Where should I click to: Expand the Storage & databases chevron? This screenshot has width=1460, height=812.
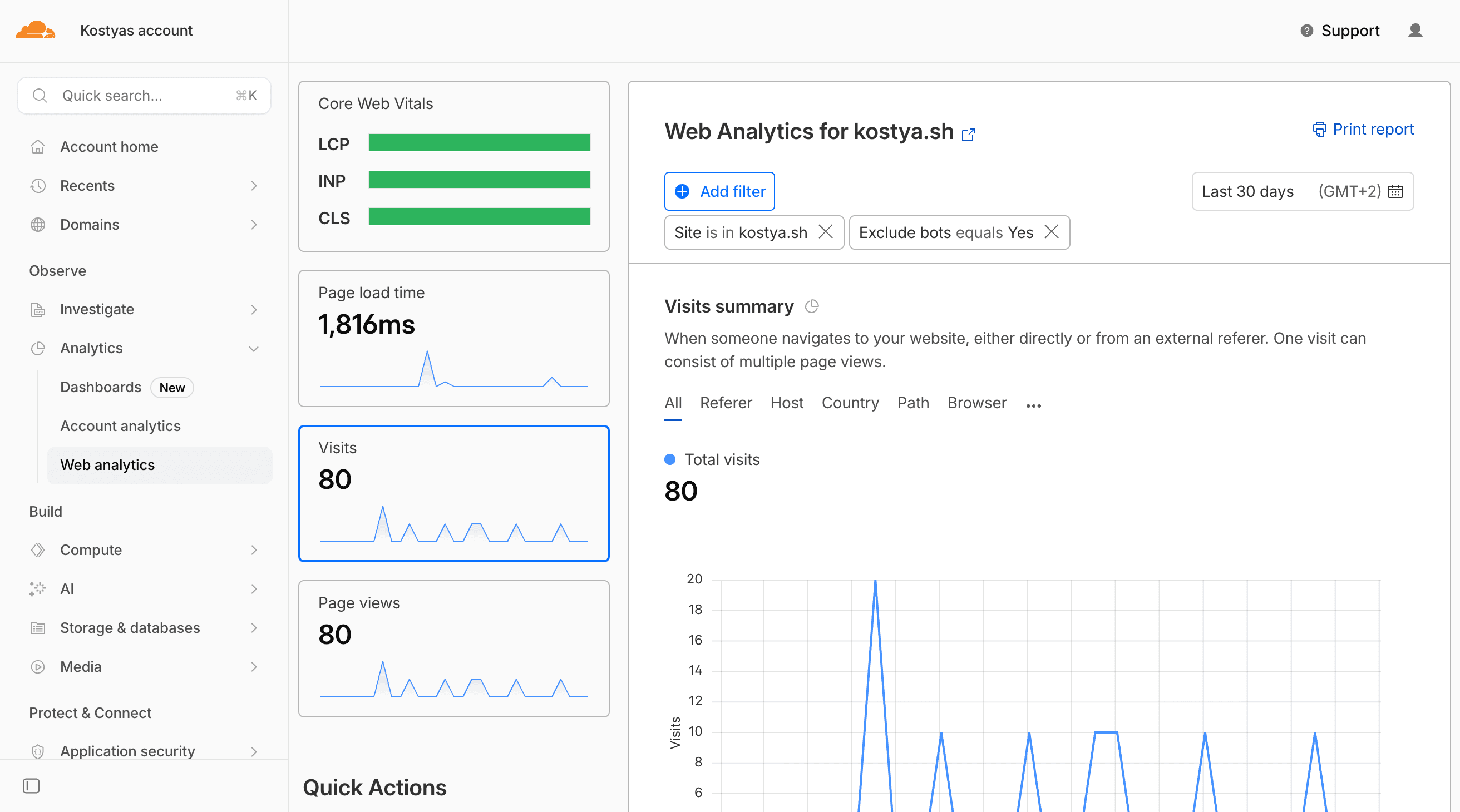click(254, 628)
